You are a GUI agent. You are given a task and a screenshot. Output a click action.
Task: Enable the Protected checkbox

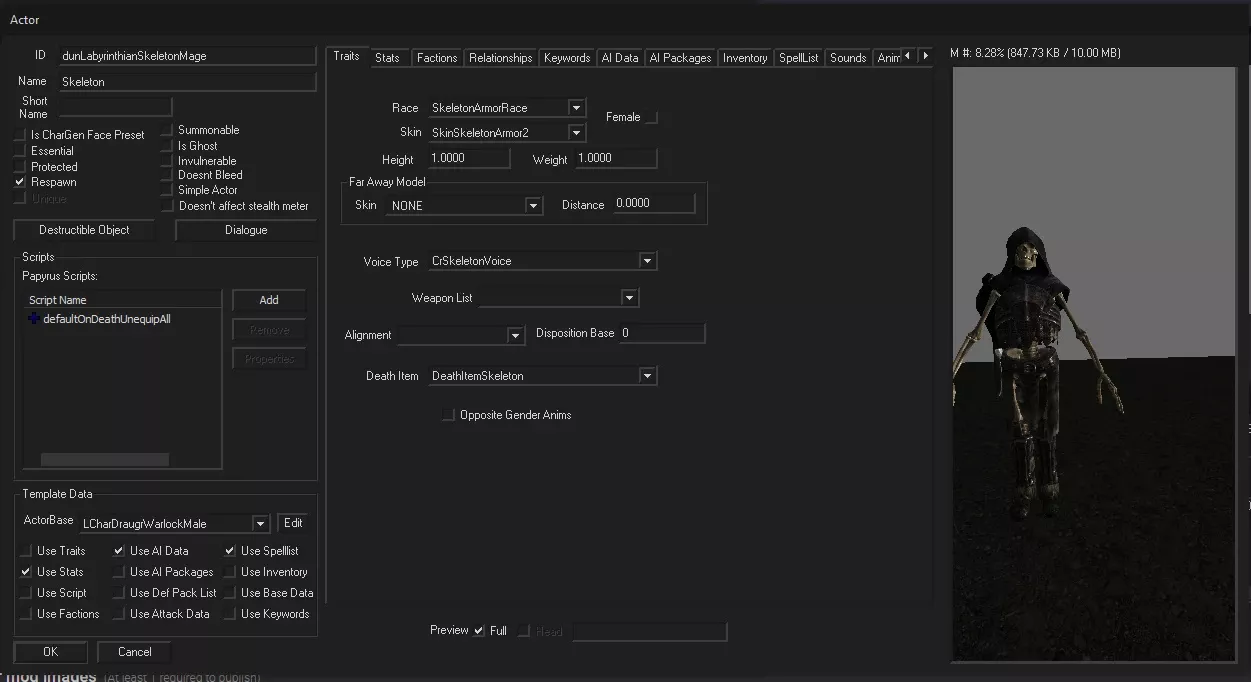click(x=20, y=167)
